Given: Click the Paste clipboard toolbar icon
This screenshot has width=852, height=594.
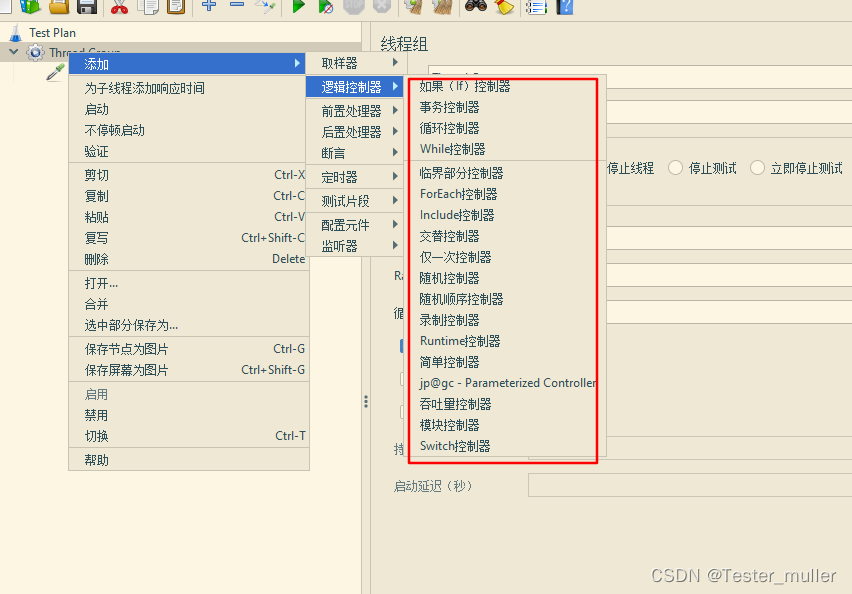Looking at the screenshot, I should click(176, 5).
